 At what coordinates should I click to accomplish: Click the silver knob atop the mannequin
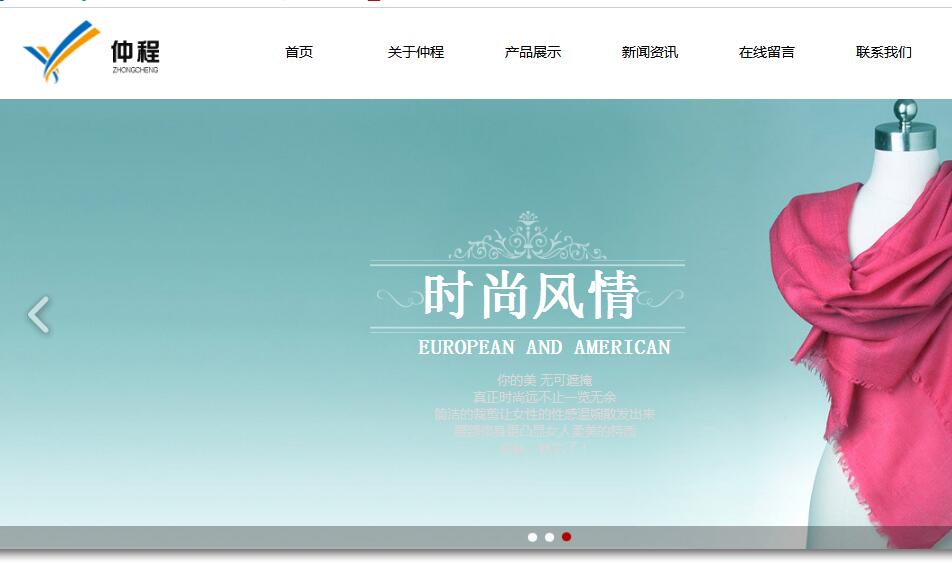(x=906, y=110)
